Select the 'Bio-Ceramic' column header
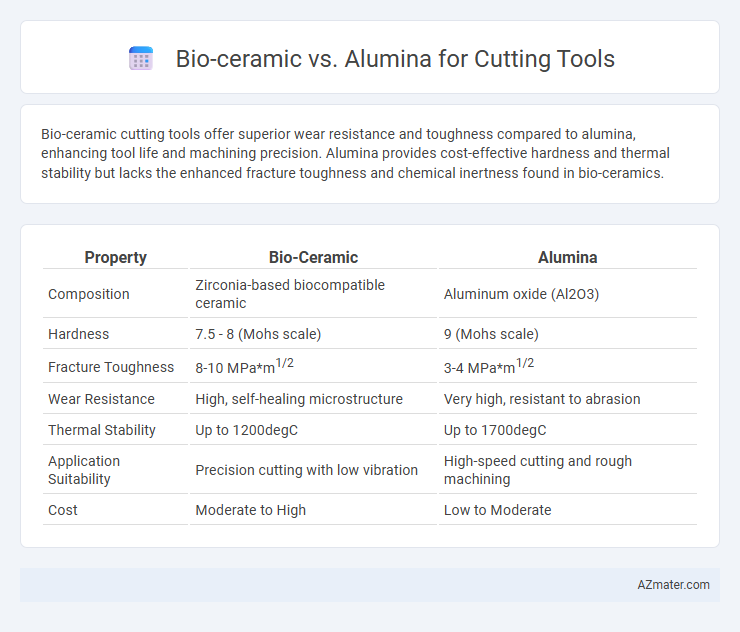 (x=313, y=257)
